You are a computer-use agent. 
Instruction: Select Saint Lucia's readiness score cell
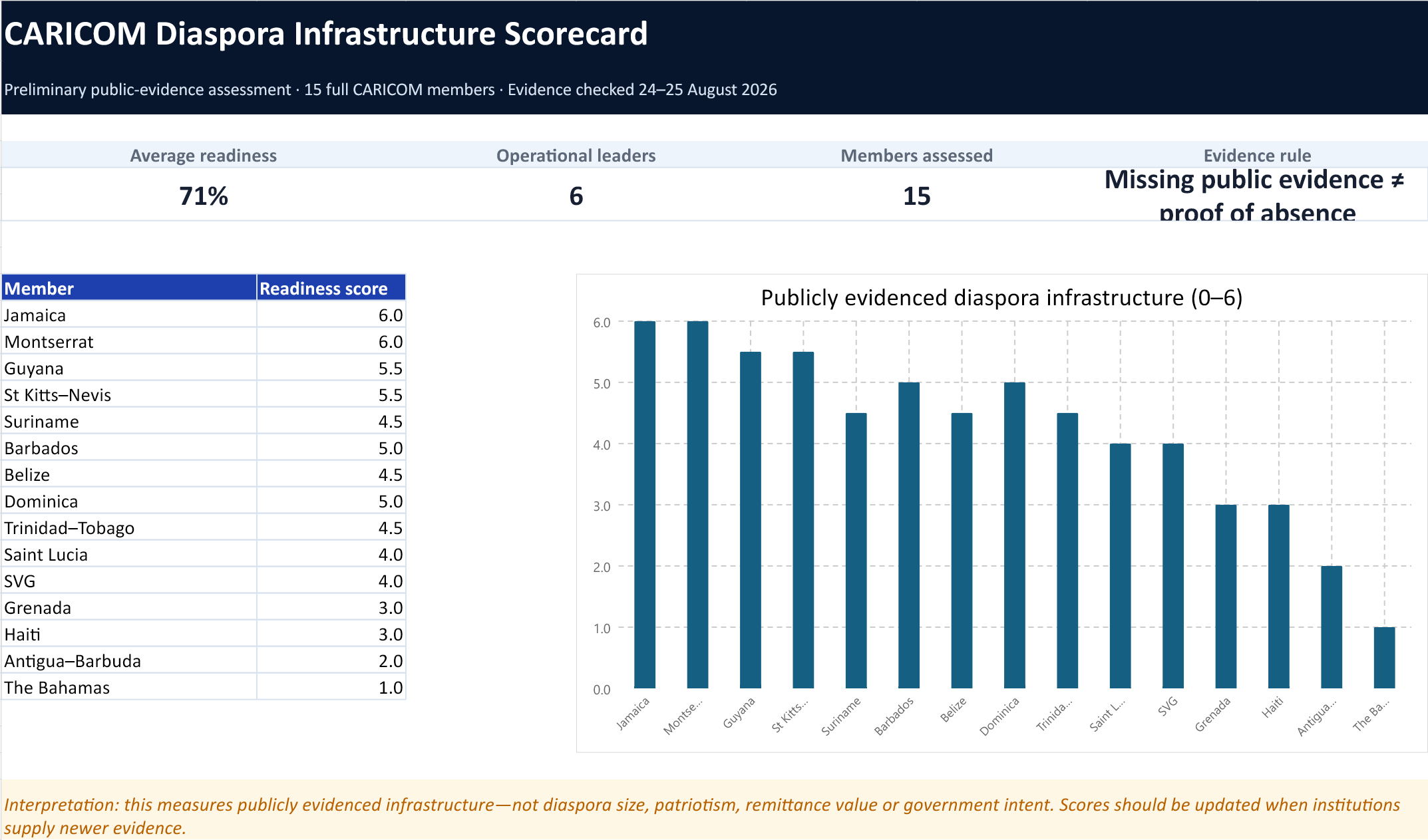point(331,554)
